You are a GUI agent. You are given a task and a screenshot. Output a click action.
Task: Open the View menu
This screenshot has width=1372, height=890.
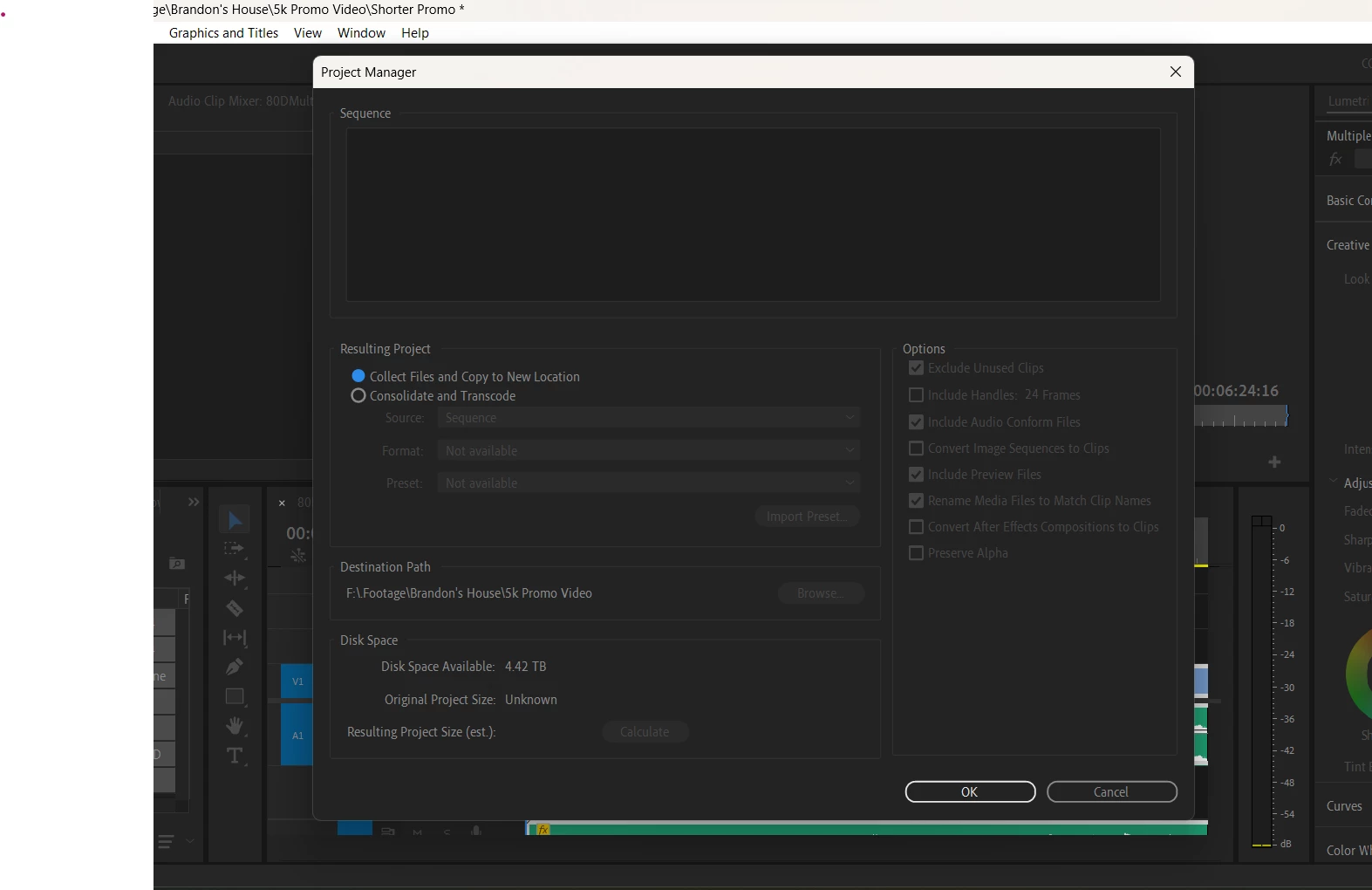[308, 33]
